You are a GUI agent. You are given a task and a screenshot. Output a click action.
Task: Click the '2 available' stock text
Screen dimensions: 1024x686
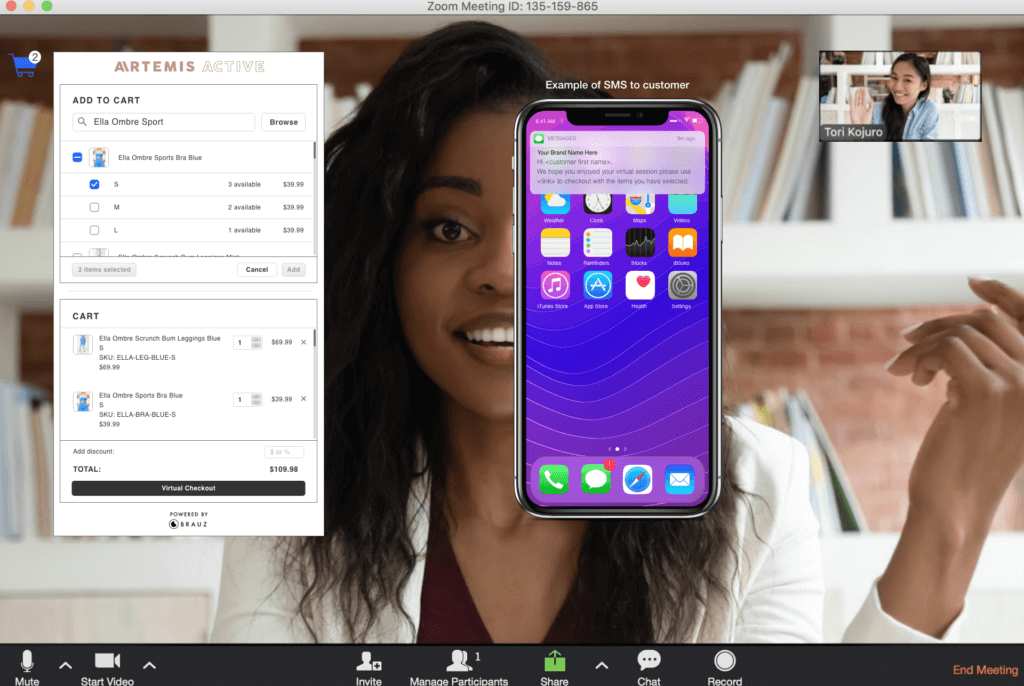coord(244,207)
